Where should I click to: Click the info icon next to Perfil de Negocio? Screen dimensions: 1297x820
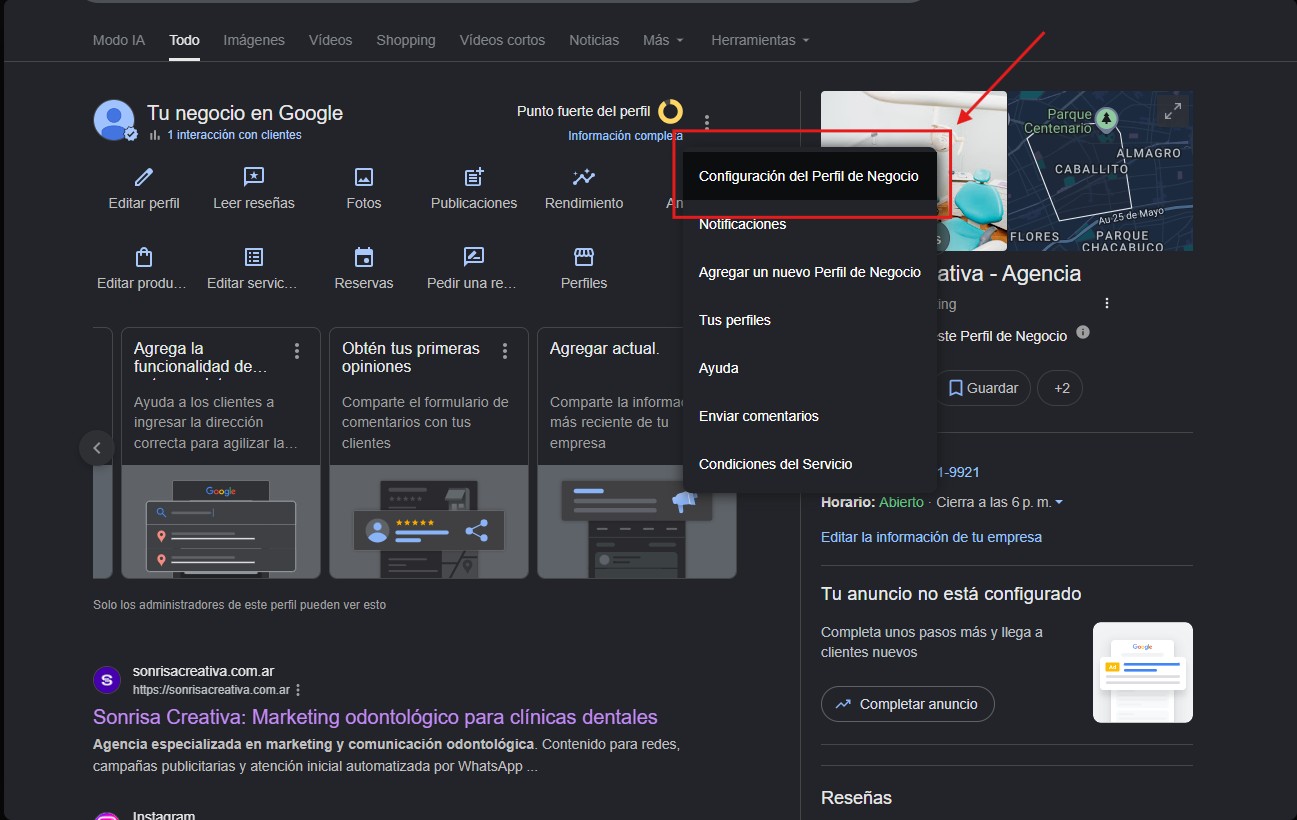click(x=1083, y=332)
